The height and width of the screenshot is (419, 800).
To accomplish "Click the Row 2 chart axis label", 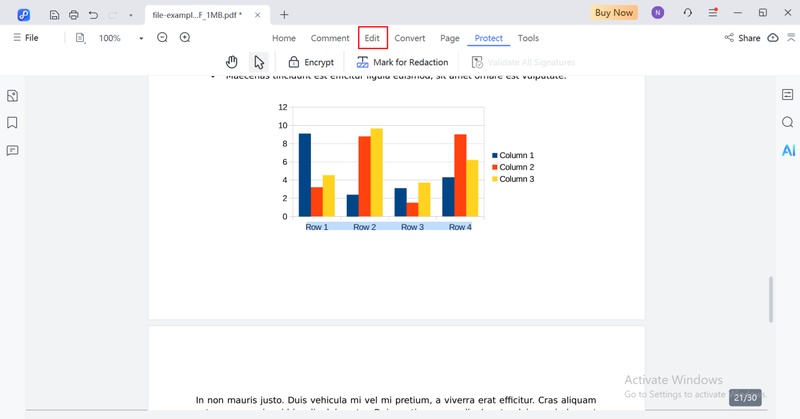I will pyautogui.click(x=364, y=227).
